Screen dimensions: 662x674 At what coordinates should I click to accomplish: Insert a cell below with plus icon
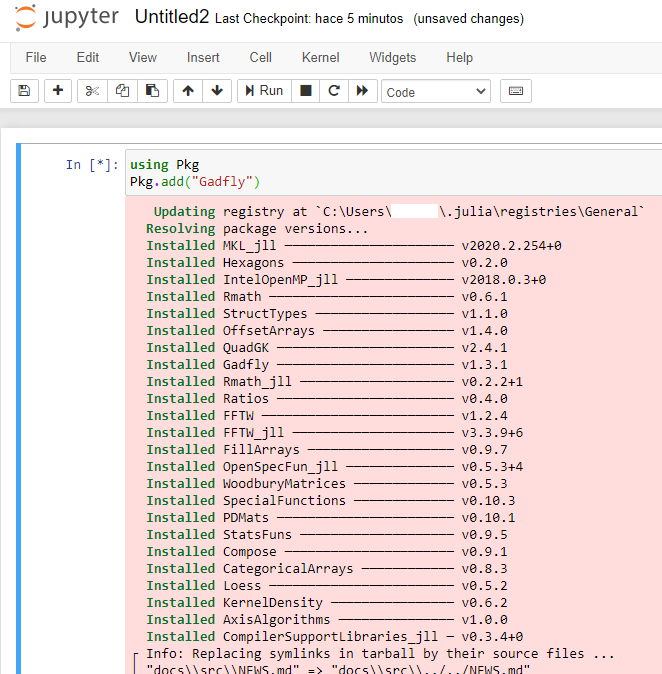(x=57, y=91)
